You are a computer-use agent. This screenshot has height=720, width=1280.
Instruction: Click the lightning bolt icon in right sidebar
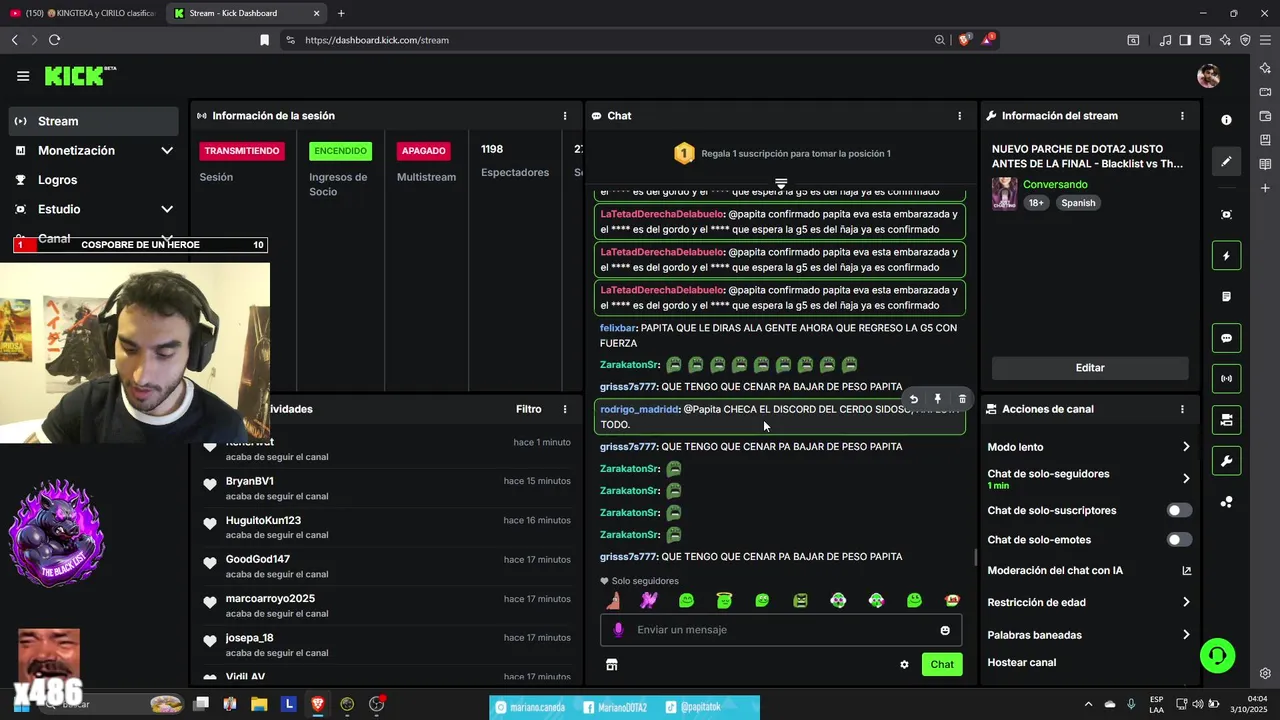(x=1227, y=256)
